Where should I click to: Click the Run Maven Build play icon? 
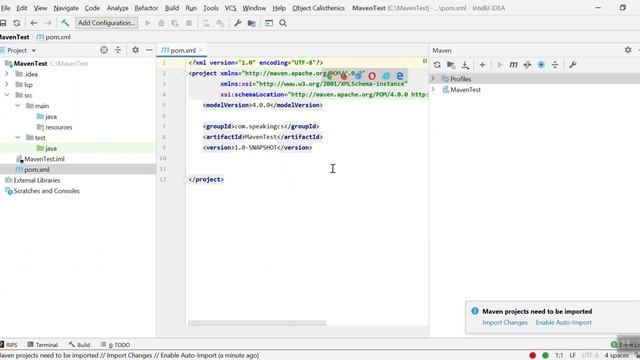[500, 65]
